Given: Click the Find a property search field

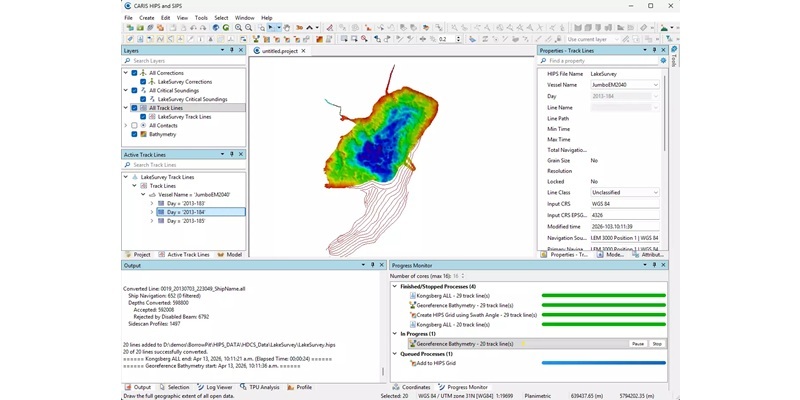Looking at the screenshot, I should pos(599,61).
